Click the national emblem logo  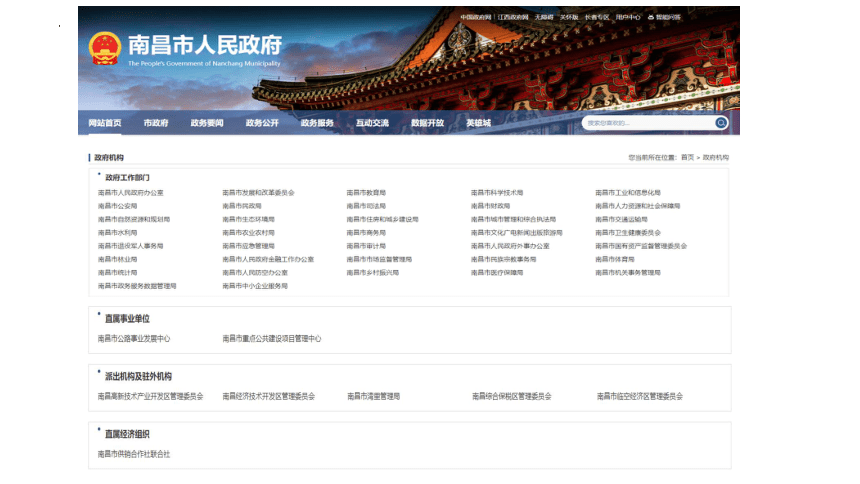click(x=105, y=49)
